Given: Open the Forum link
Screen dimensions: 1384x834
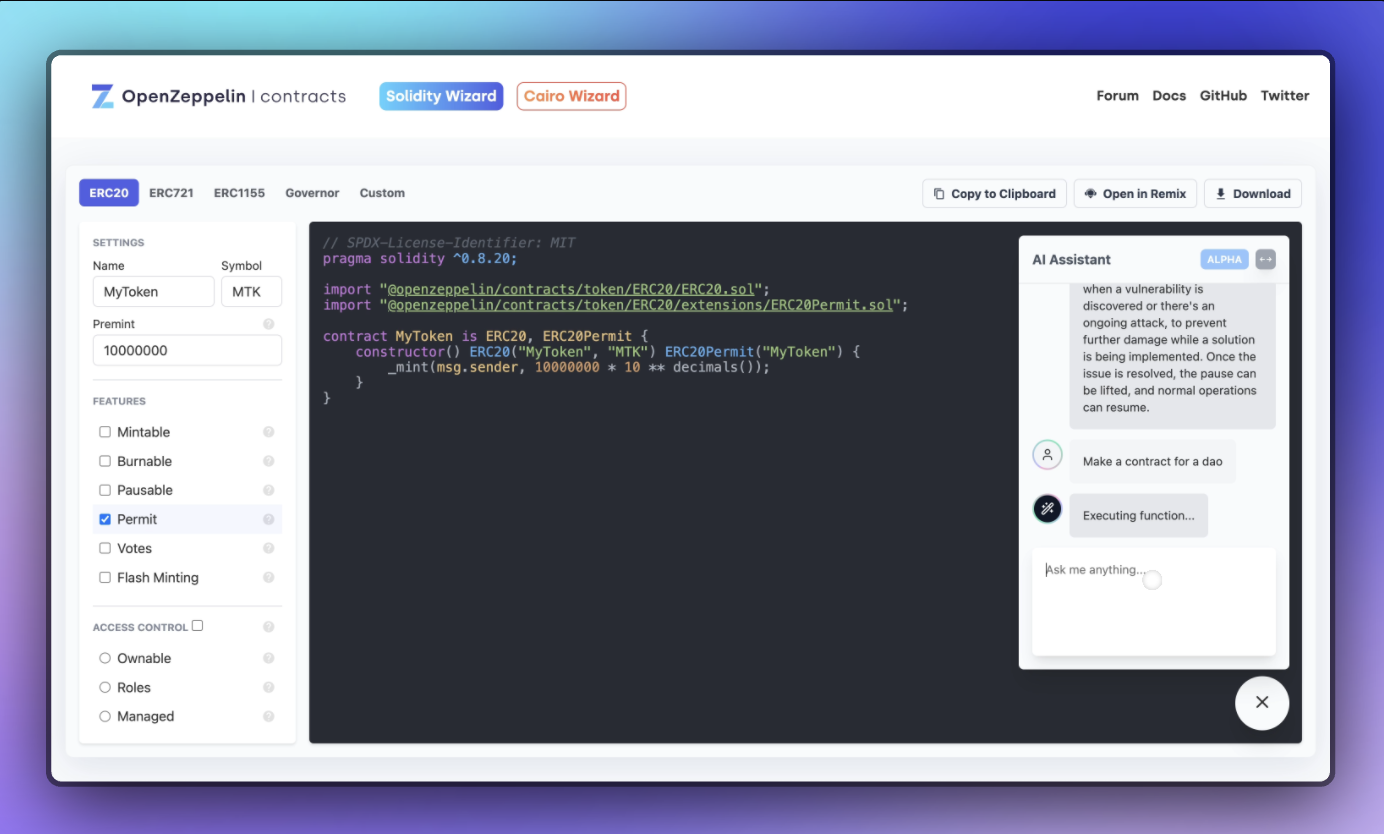Looking at the screenshot, I should (x=1117, y=96).
